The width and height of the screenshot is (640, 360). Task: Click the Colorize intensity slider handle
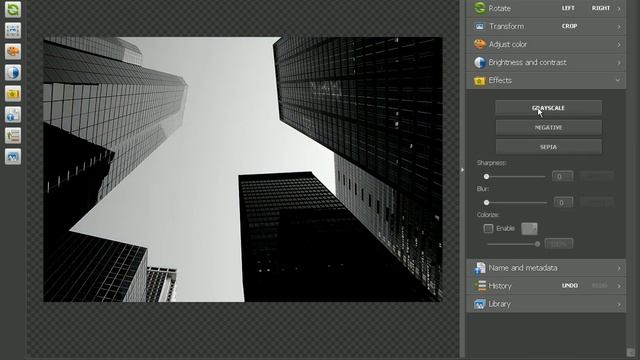[x=537, y=244]
